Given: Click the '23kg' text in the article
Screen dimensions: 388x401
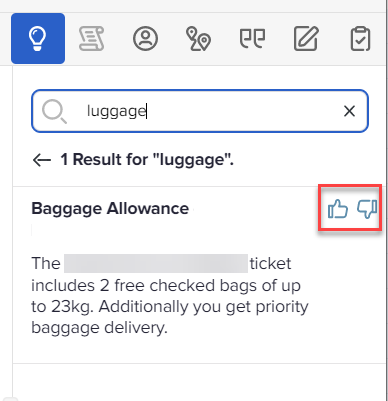Looking at the screenshot, I should tap(72, 307).
